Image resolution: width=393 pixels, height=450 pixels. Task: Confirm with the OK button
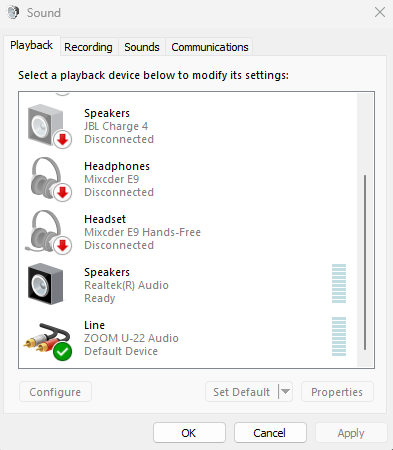pyautogui.click(x=189, y=433)
